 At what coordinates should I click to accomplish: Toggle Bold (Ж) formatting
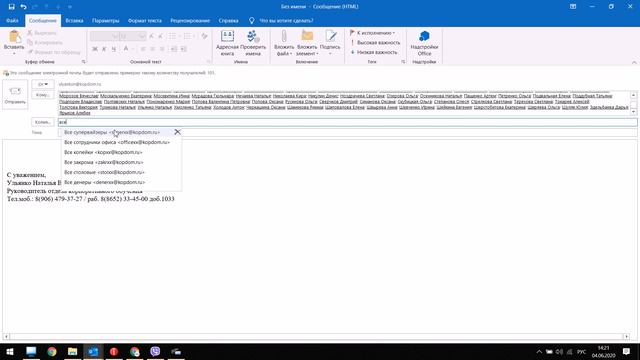95,49
